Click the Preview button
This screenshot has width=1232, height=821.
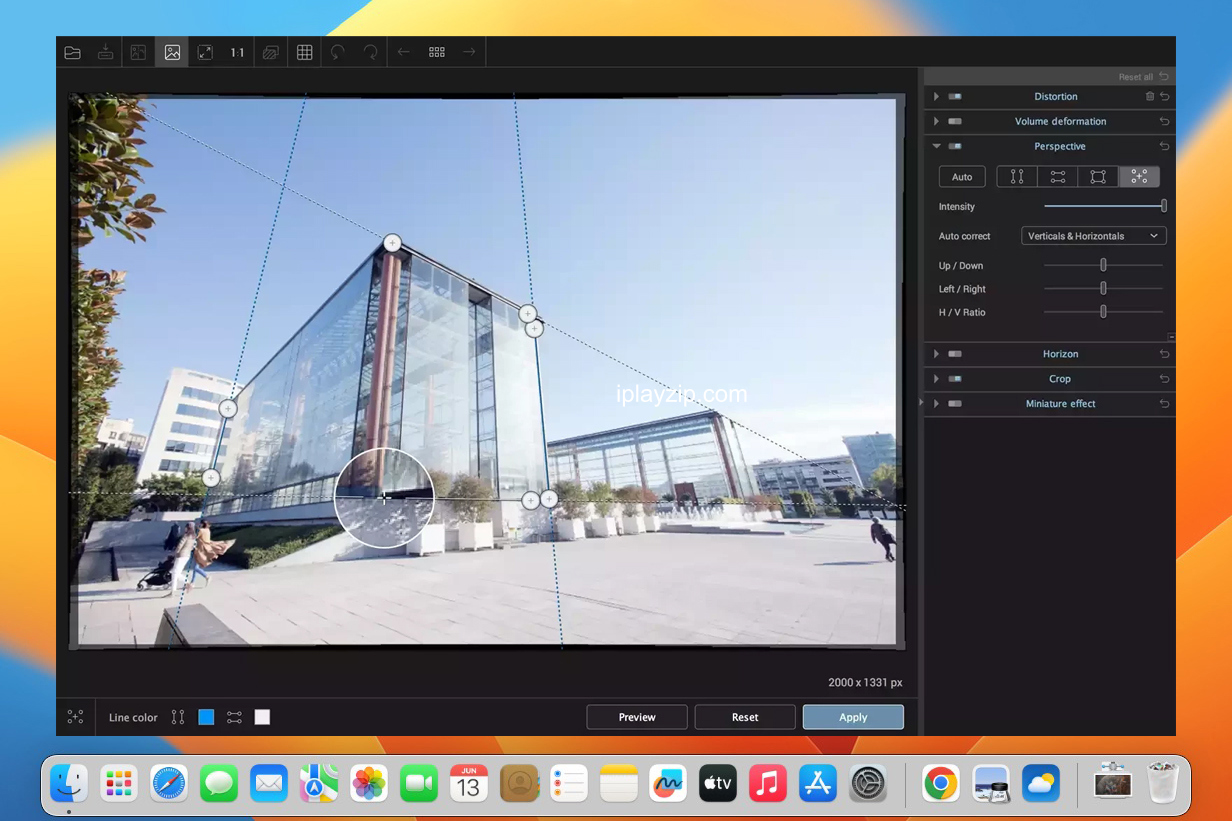tap(637, 717)
